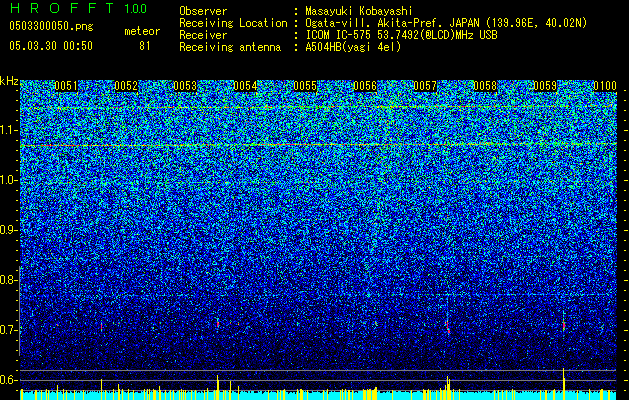629x400 pixels.
Task: Click the 1.1 kHz axis label
Action: click(9, 130)
